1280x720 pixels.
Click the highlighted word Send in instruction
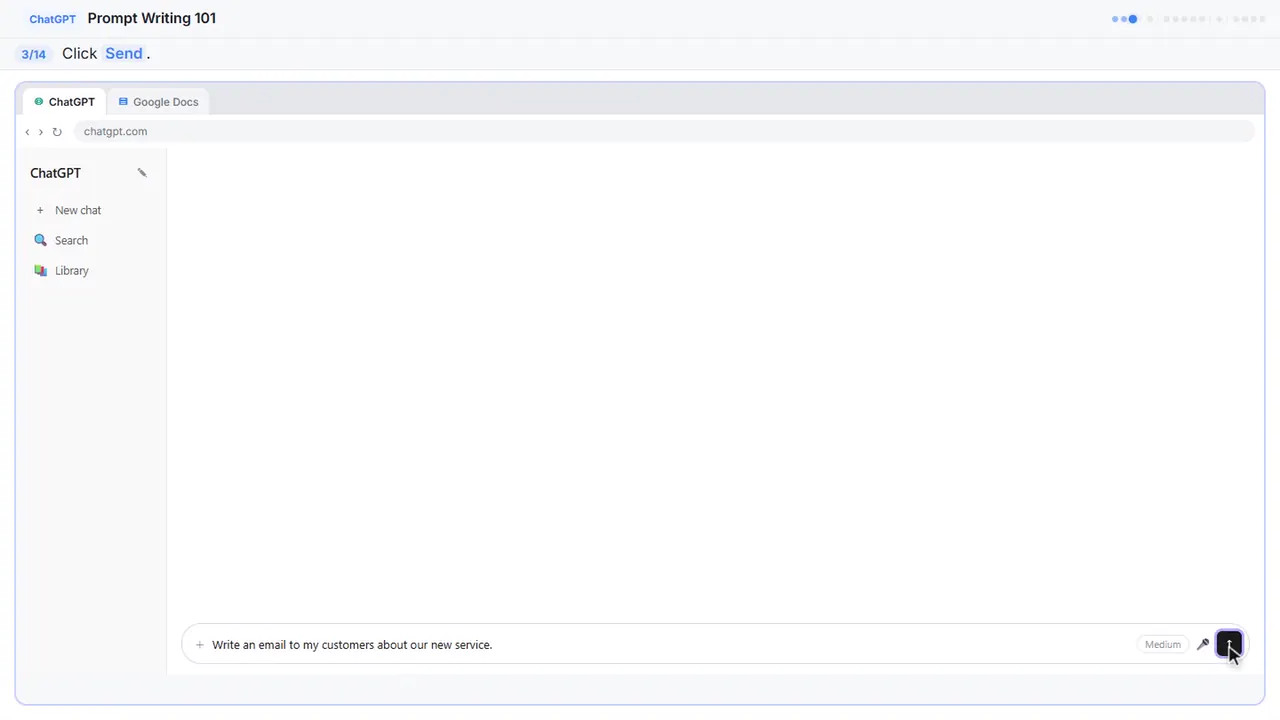coord(124,54)
